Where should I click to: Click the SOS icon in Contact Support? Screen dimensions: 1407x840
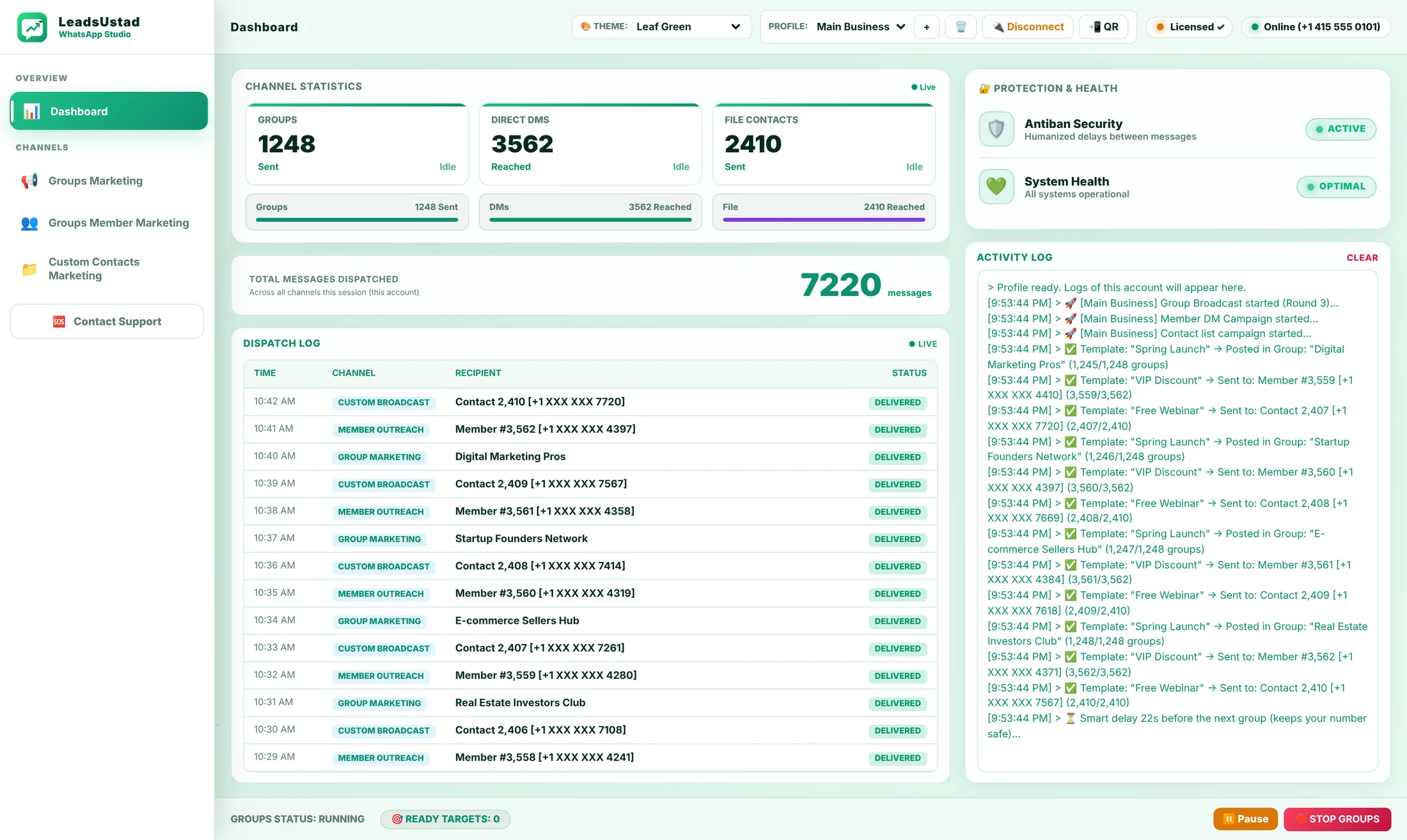(x=59, y=322)
